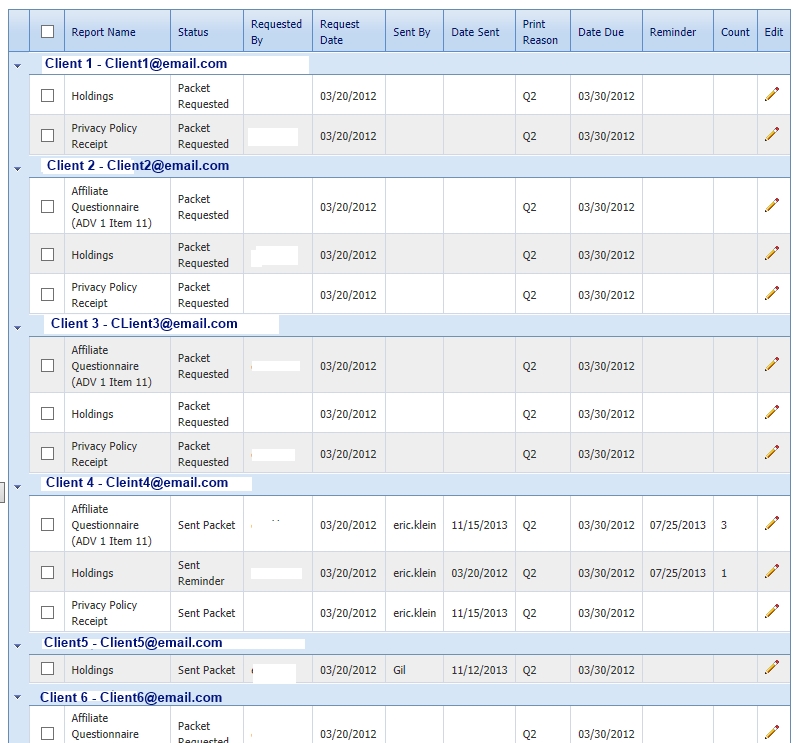Image resolution: width=796 pixels, height=743 pixels.
Task: Click Client5 - Client5@email.com group title
Action: [x=133, y=642]
